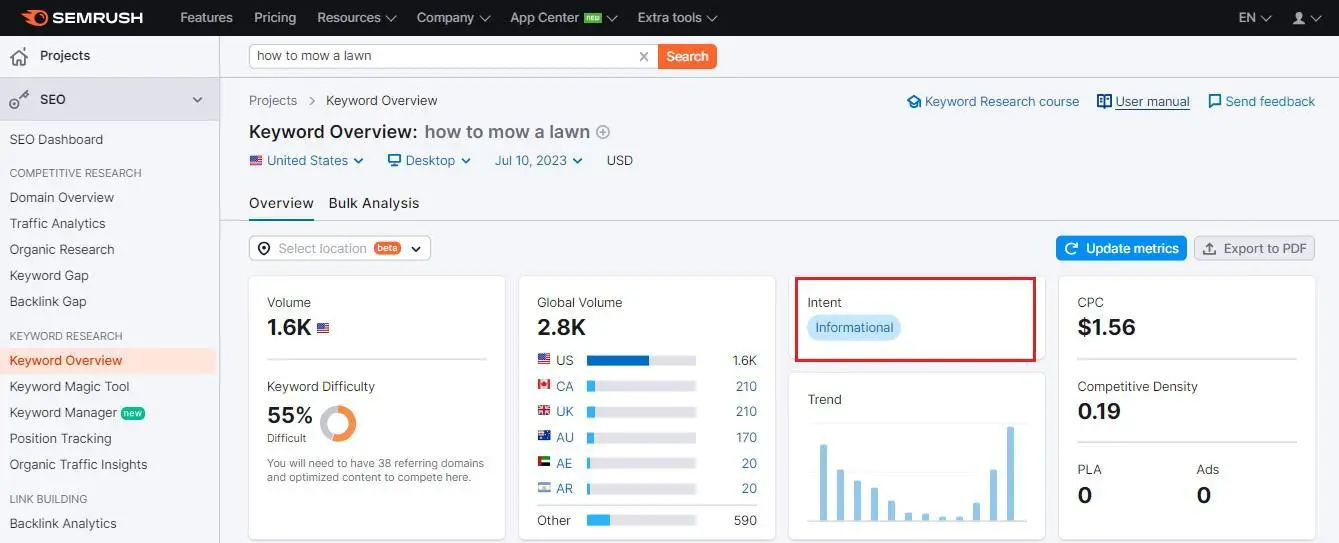
Task: Open Traffic Analytics in sidebar
Action: pyautogui.click(x=57, y=223)
